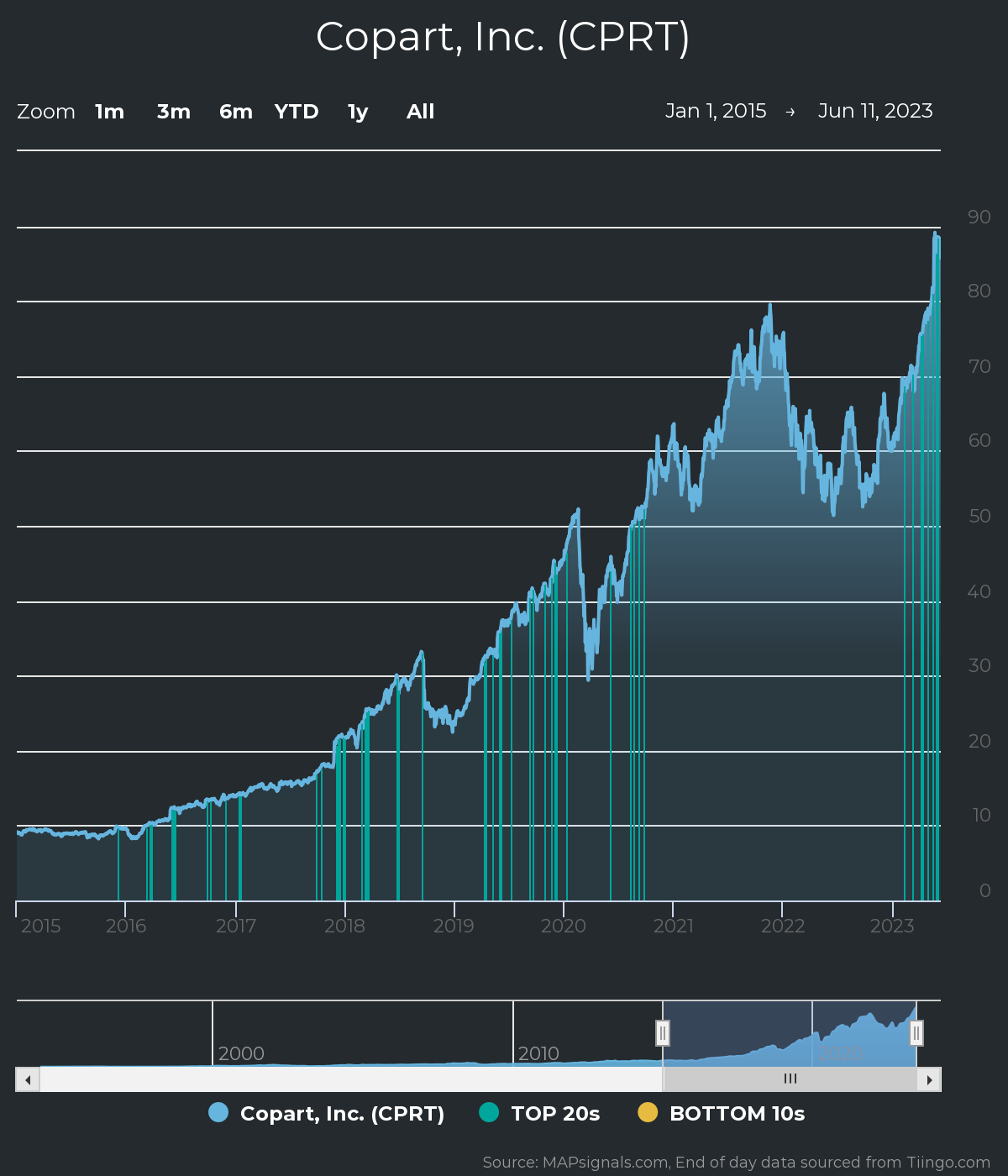Toggle Copart, Inc. (CPRT) series legend
This screenshot has width=1008, height=1176.
(327, 1113)
